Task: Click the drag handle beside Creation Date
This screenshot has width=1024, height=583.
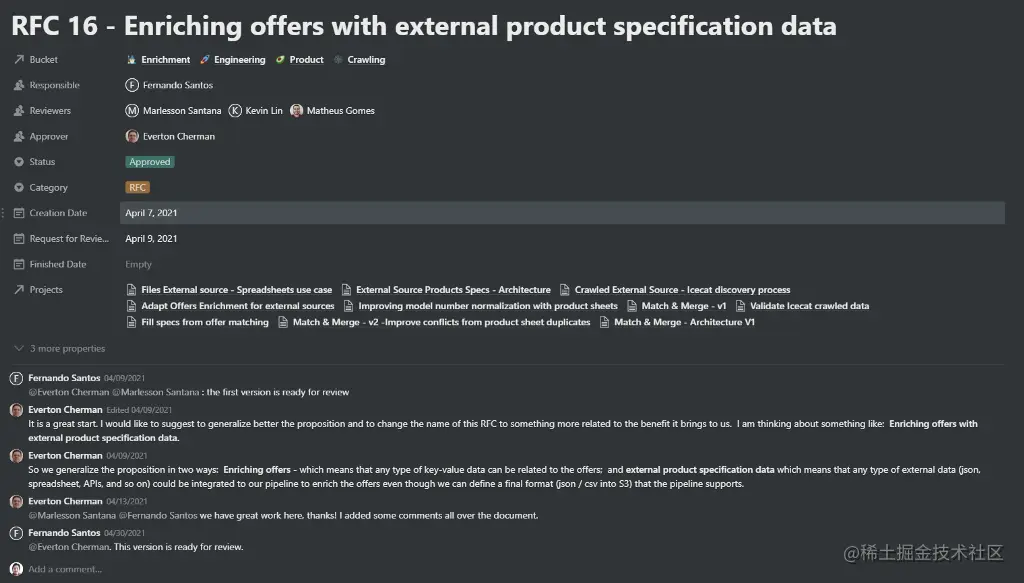Action: [4, 213]
